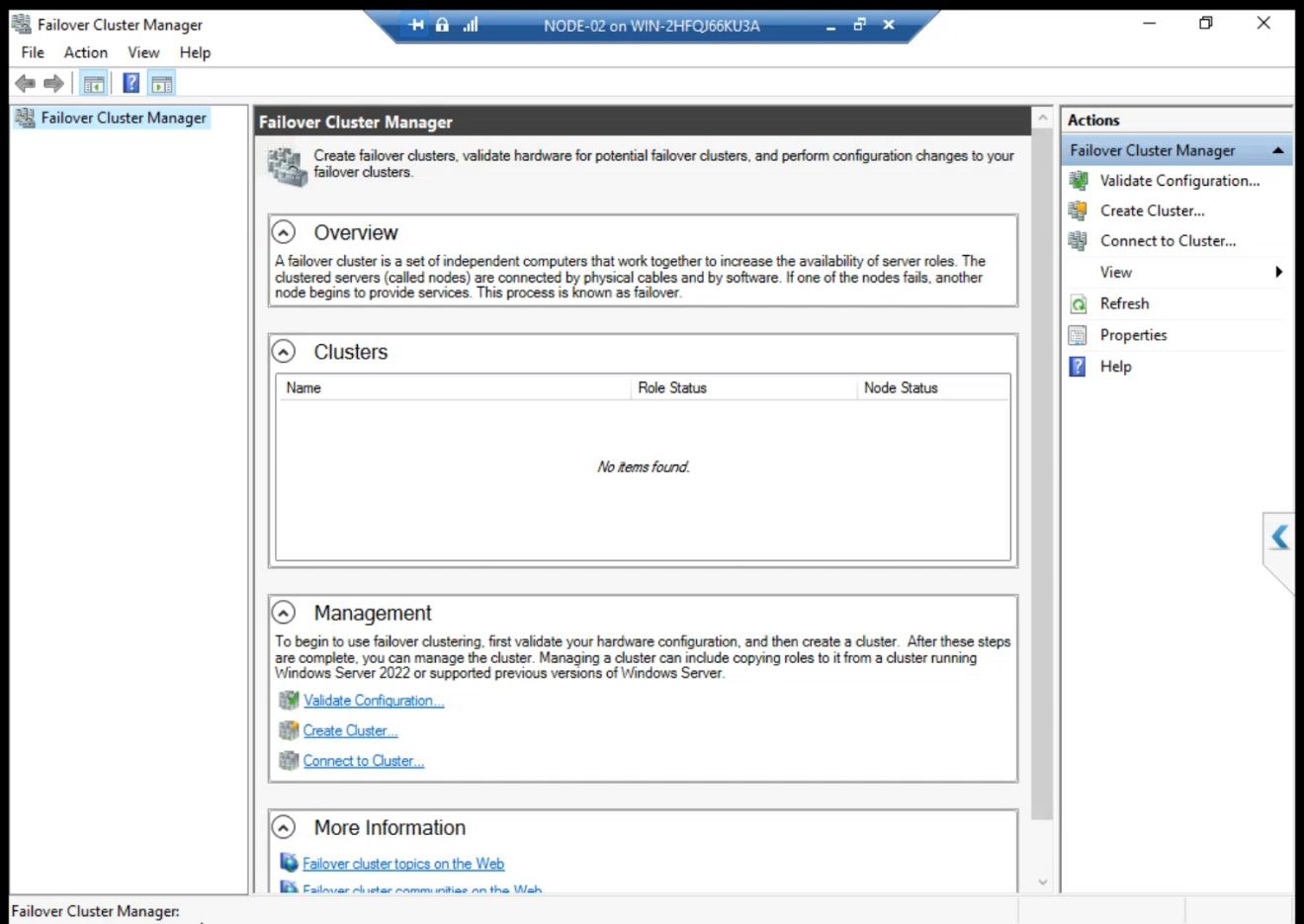This screenshot has height=924, width=1304.
Task: Close the NODE-02 remote session bar
Action: [x=889, y=25]
